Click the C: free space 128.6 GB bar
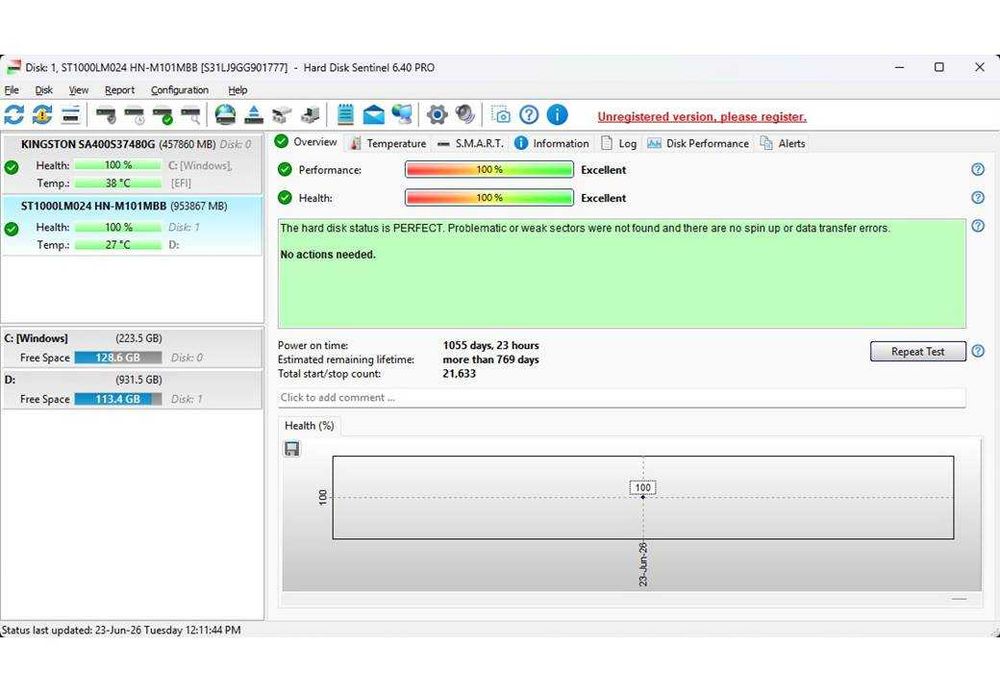Viewport: 1000px width, 692px height. [118, 358]
